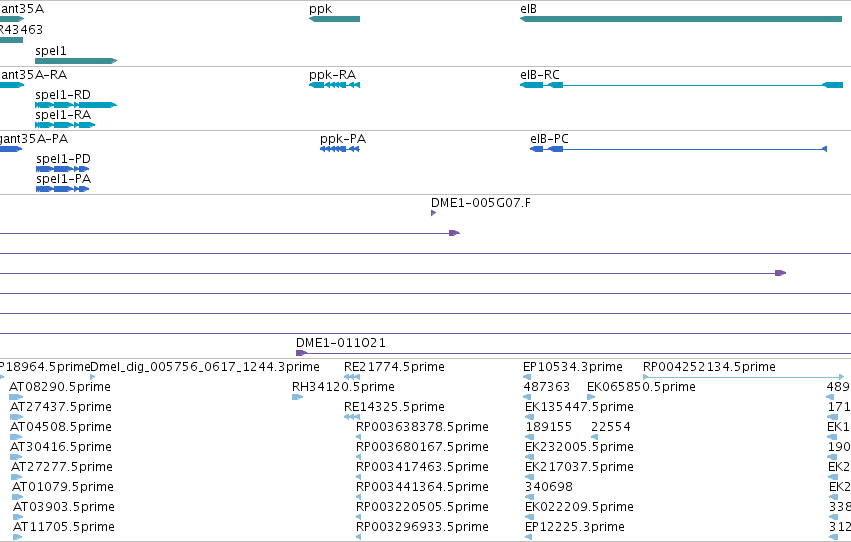Image resolution: width=851 pixels, height=542 pixels.
Task: Click the EK135447.5prime label
Action: coord(579,406)
